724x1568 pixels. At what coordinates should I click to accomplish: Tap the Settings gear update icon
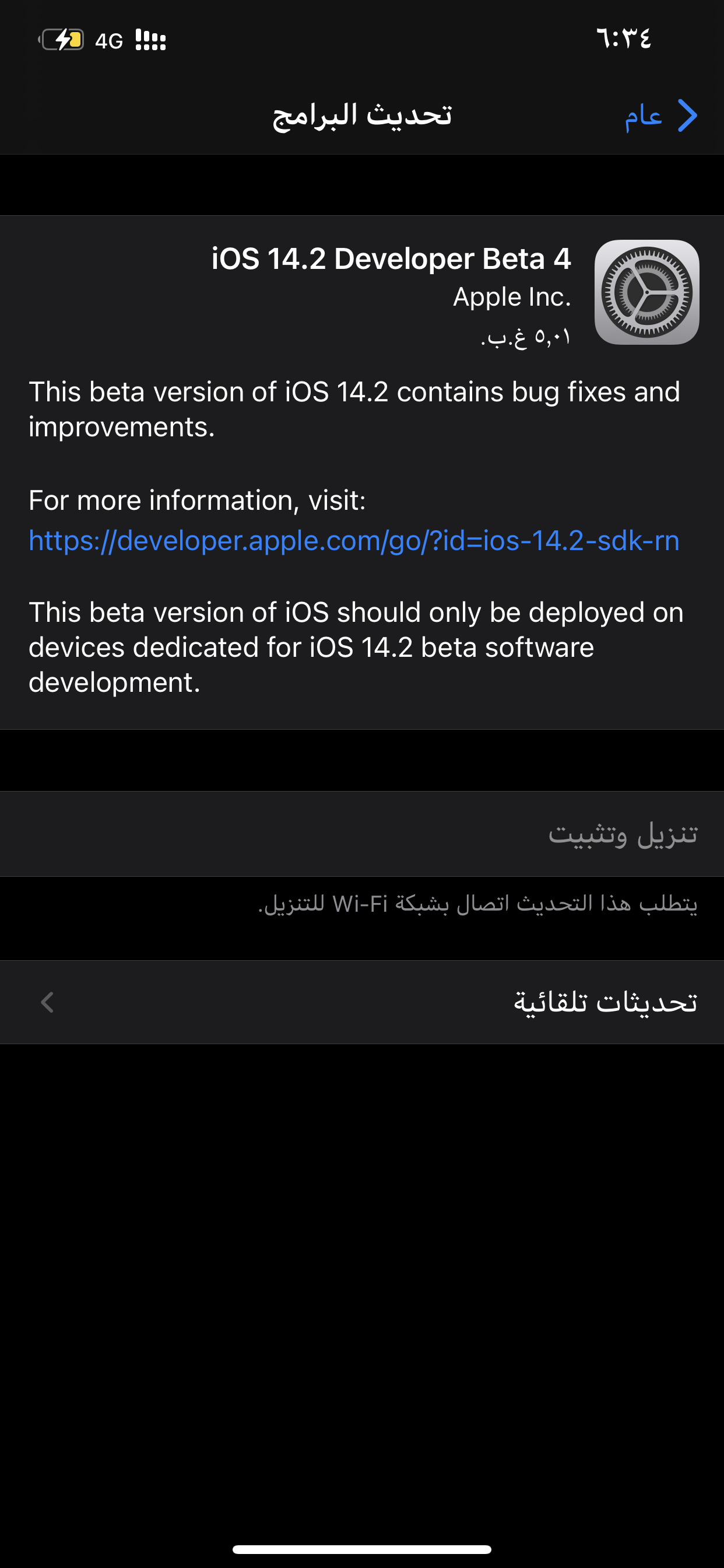(646, 292)
